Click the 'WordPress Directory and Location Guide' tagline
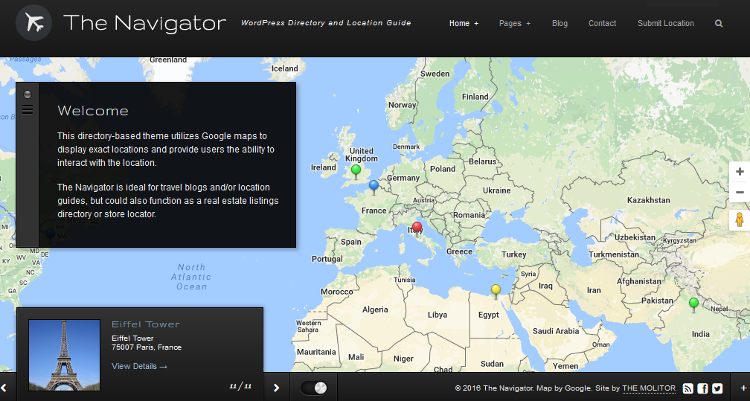 [x=326, y=22]
